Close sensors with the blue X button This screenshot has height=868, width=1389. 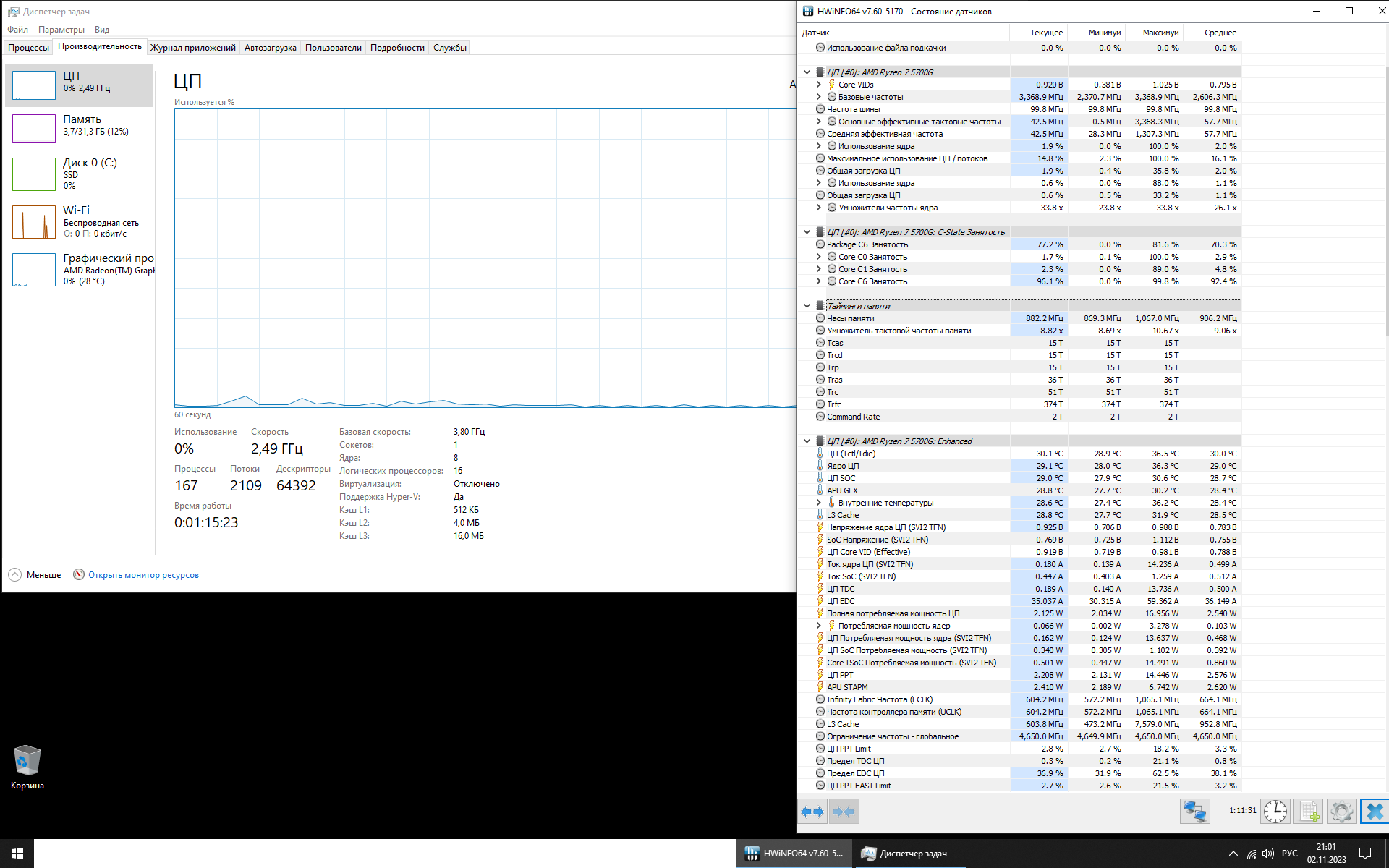coord(1375,812)
